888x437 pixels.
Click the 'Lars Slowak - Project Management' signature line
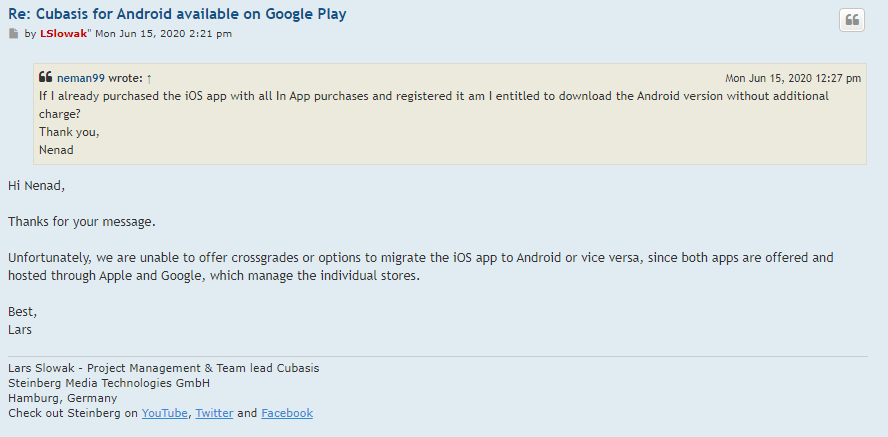point(164,368)
